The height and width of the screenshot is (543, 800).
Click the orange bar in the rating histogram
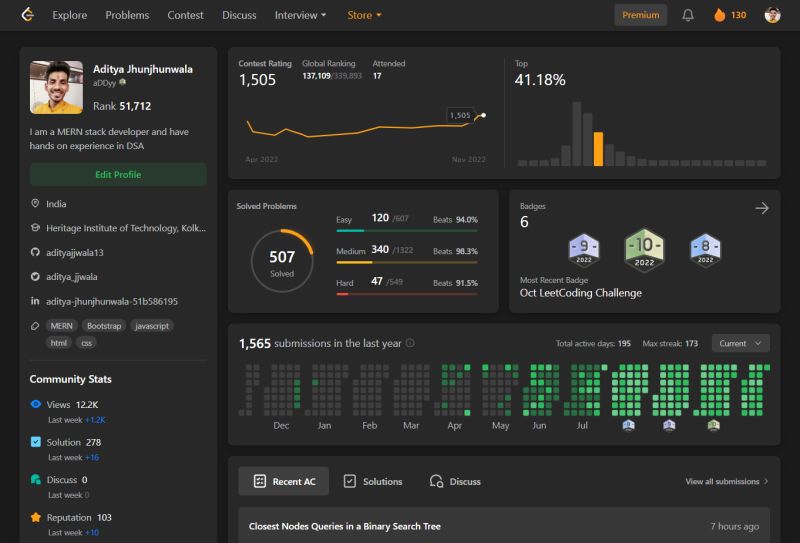[x=598, y=149]
